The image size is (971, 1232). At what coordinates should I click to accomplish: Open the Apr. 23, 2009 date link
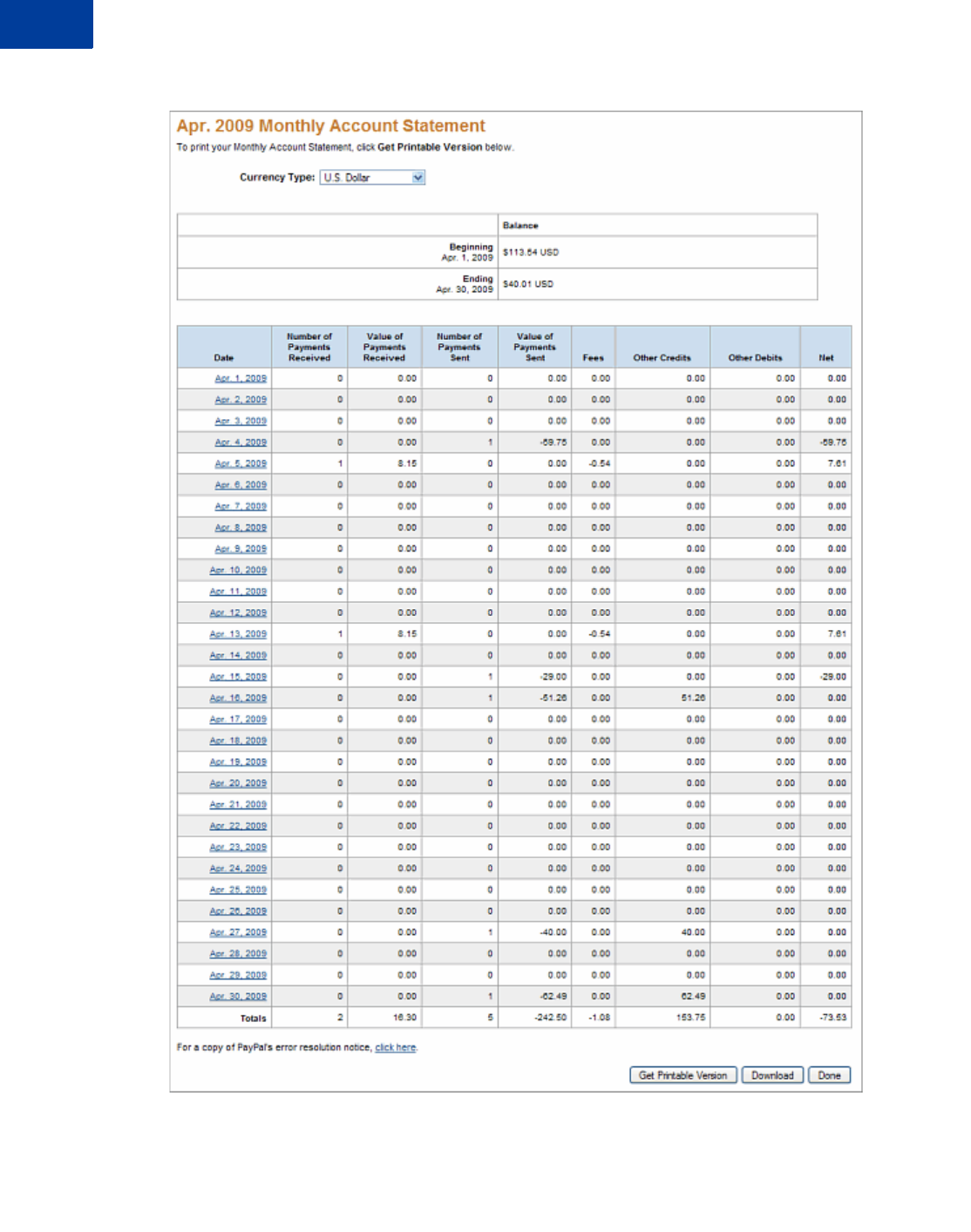238,848
